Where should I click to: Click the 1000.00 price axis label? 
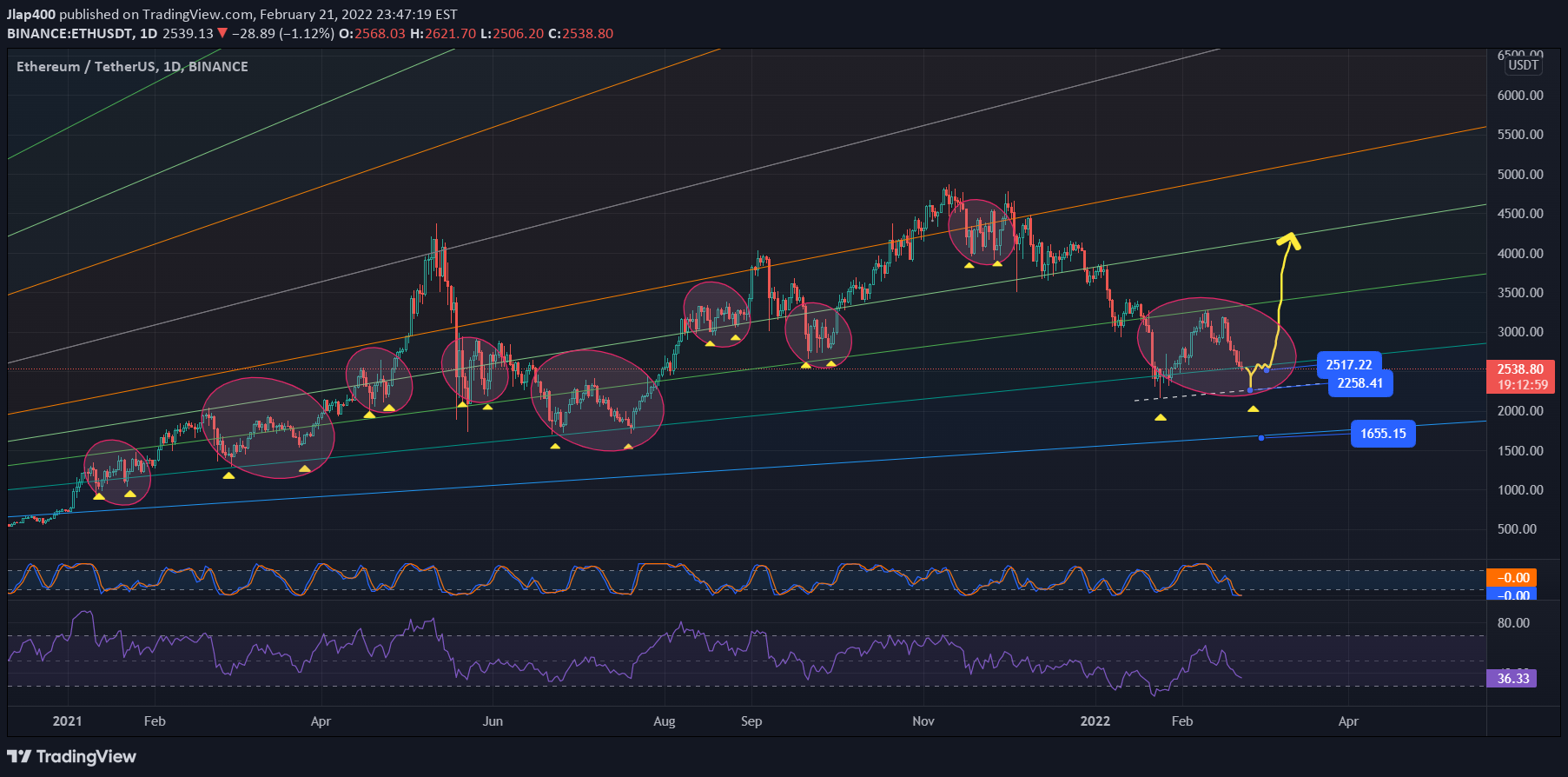click(x=1520, y=490)
